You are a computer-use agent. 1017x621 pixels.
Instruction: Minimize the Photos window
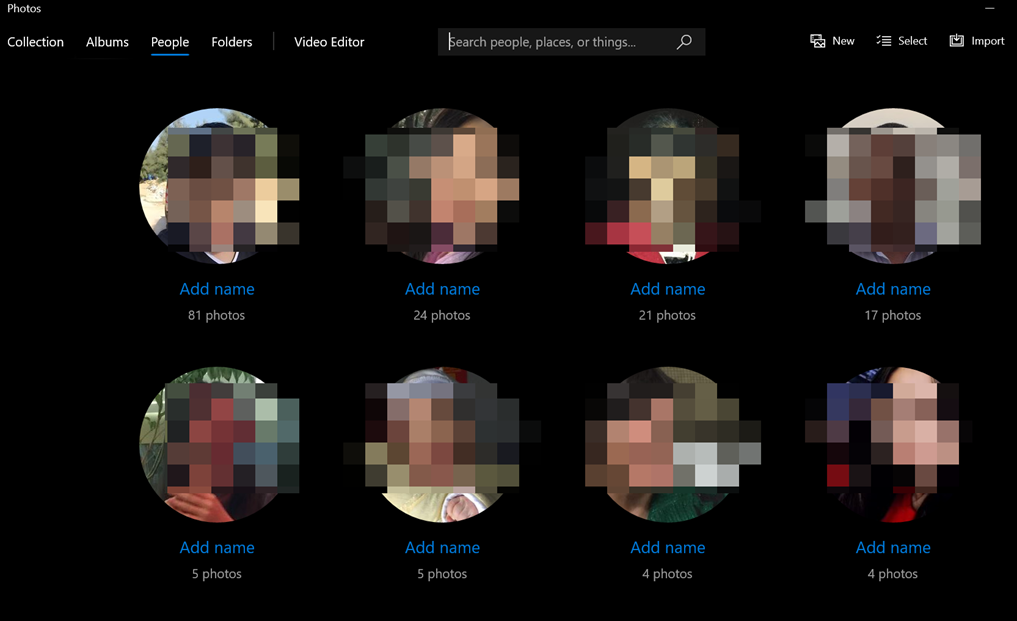(x=990, y=8)
